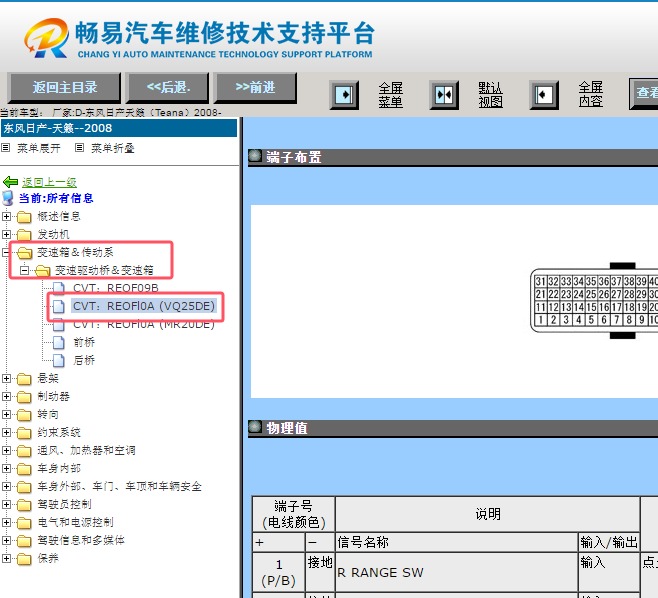Click the connector terminal diagram image
The height and width of the screenshot is (598, 658).
pyautogui.click(x=594, y=300)
